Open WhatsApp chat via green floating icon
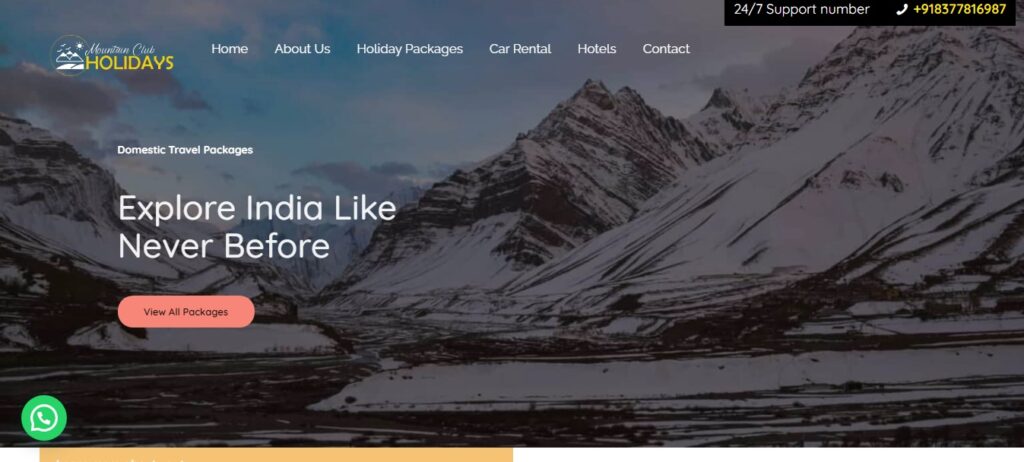 [44, 418]
